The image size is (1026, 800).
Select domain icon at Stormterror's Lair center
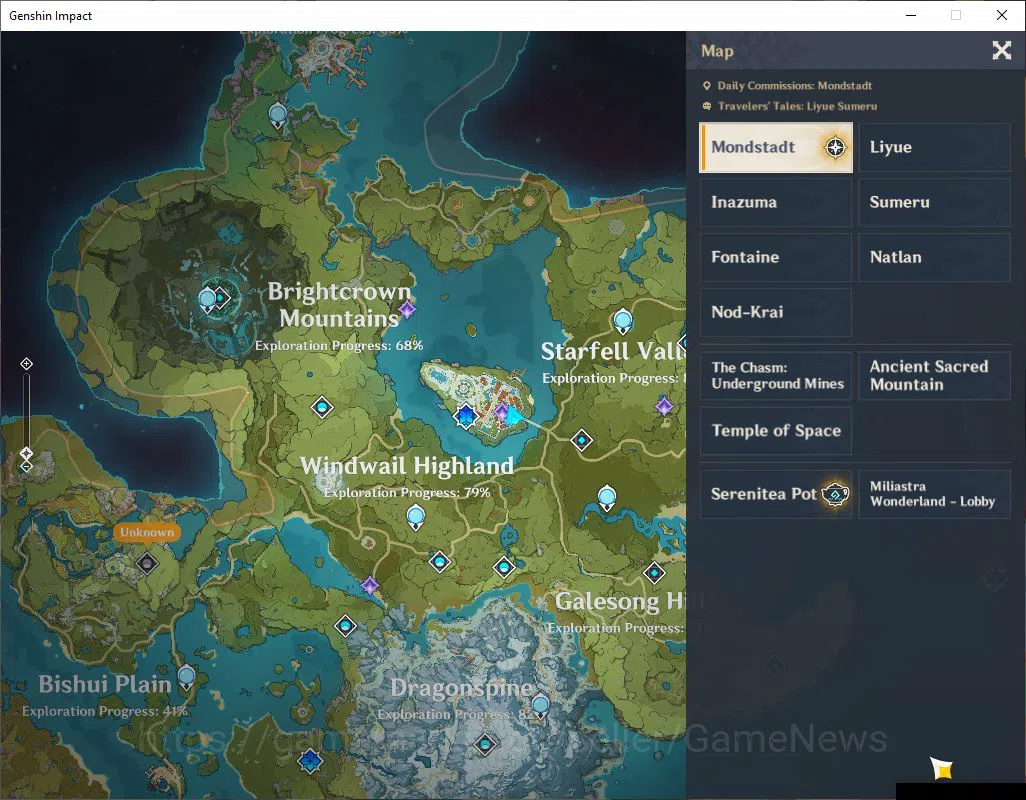coord(221,298)
